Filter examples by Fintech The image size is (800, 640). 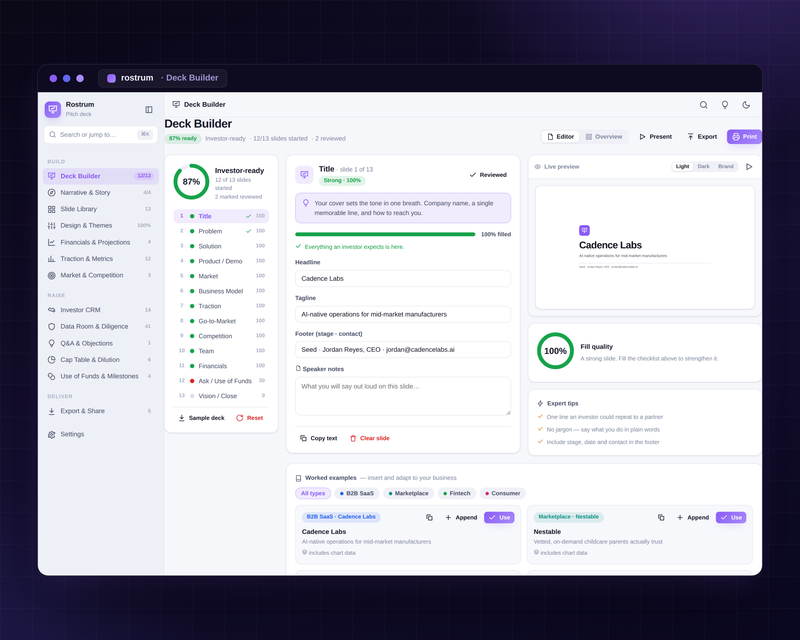[x=457, y=493]
